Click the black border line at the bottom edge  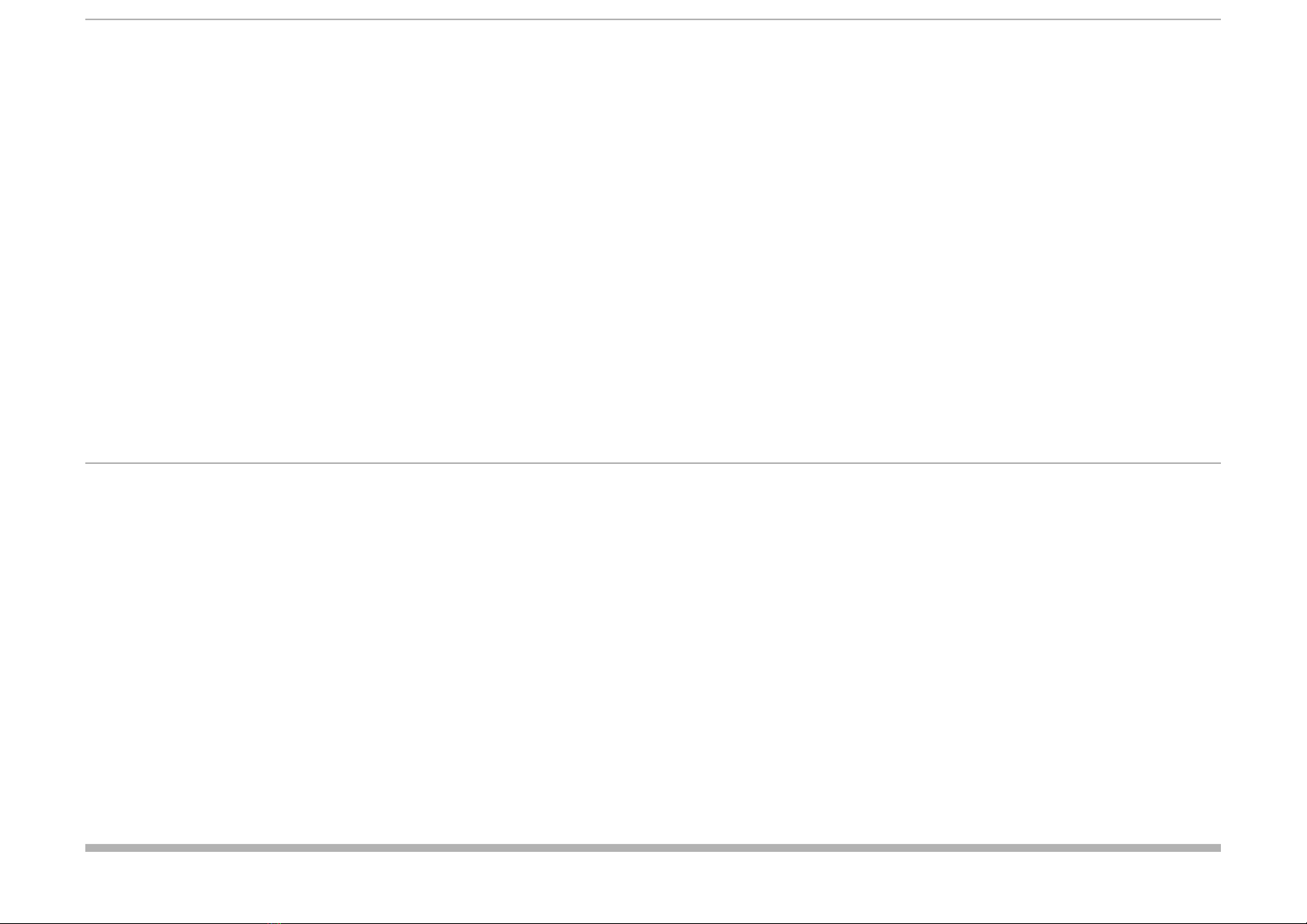652,922
